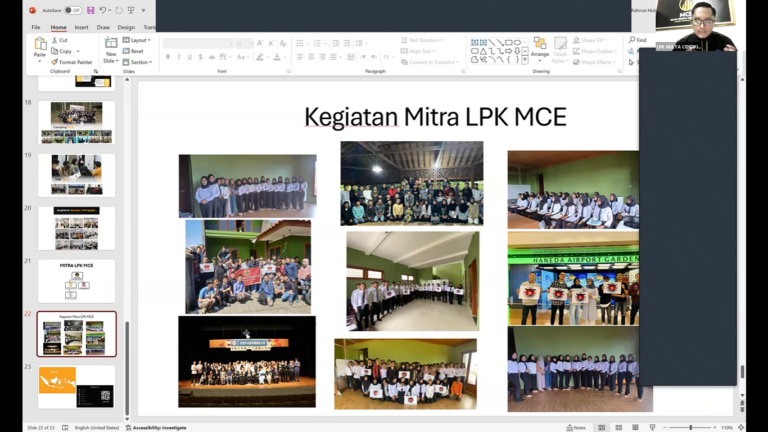Switch to the Home tab
The image size is (768, 432).
(x=58, y=27)
